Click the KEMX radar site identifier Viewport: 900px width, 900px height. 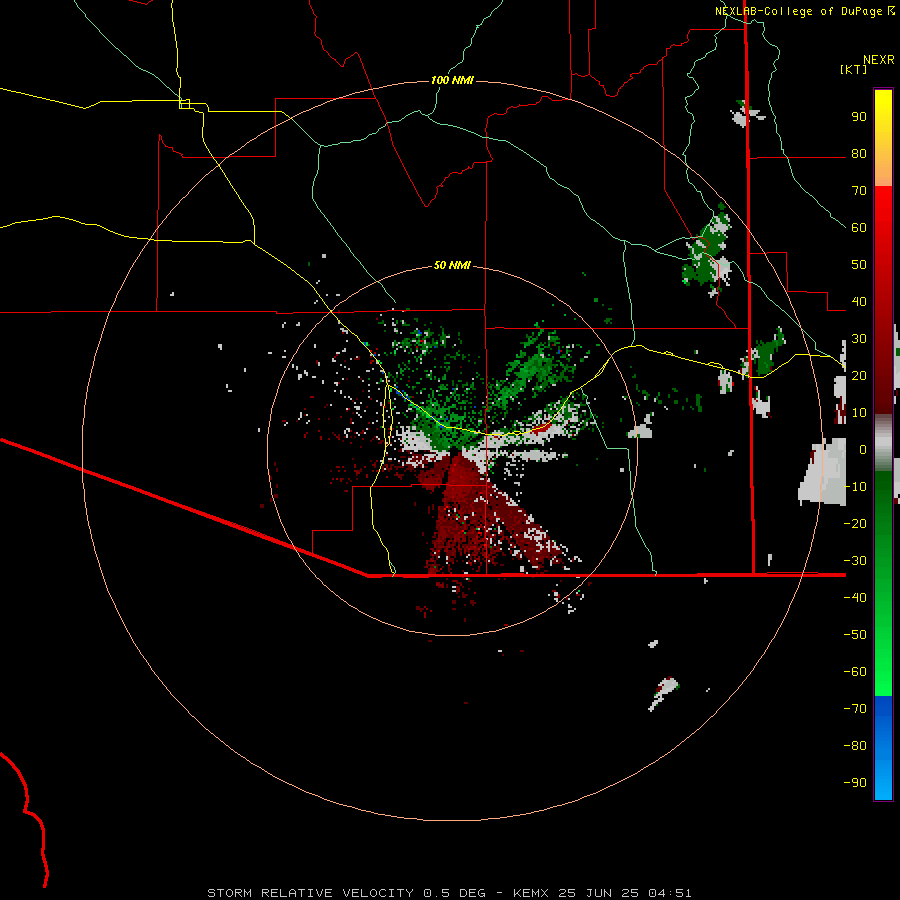[531, 893]
